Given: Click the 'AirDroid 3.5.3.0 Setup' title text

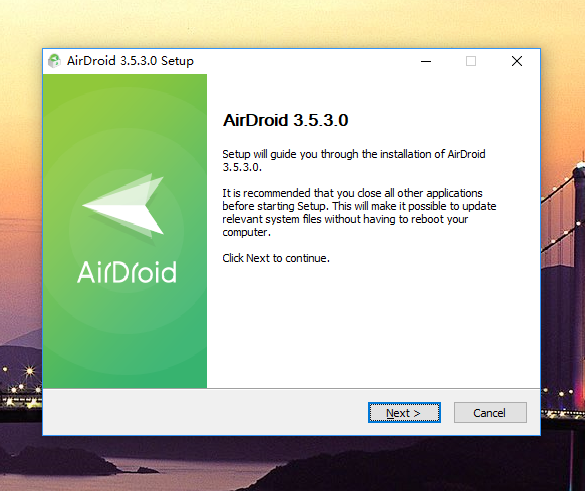Looking at the screenshot, I should (130, 61).
